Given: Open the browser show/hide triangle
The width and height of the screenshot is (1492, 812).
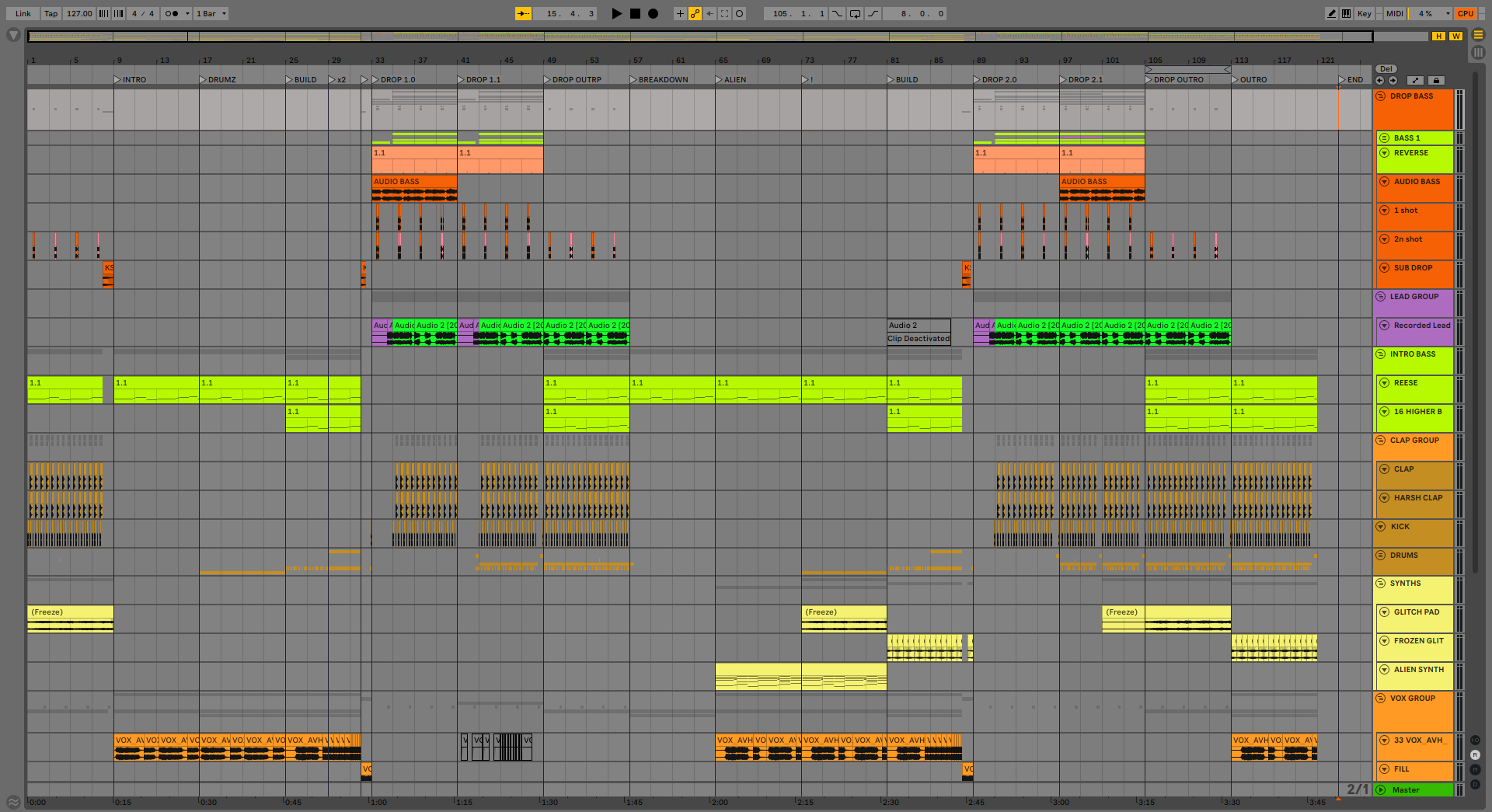Looking at the screenshot, I should (x=13, y=35).
